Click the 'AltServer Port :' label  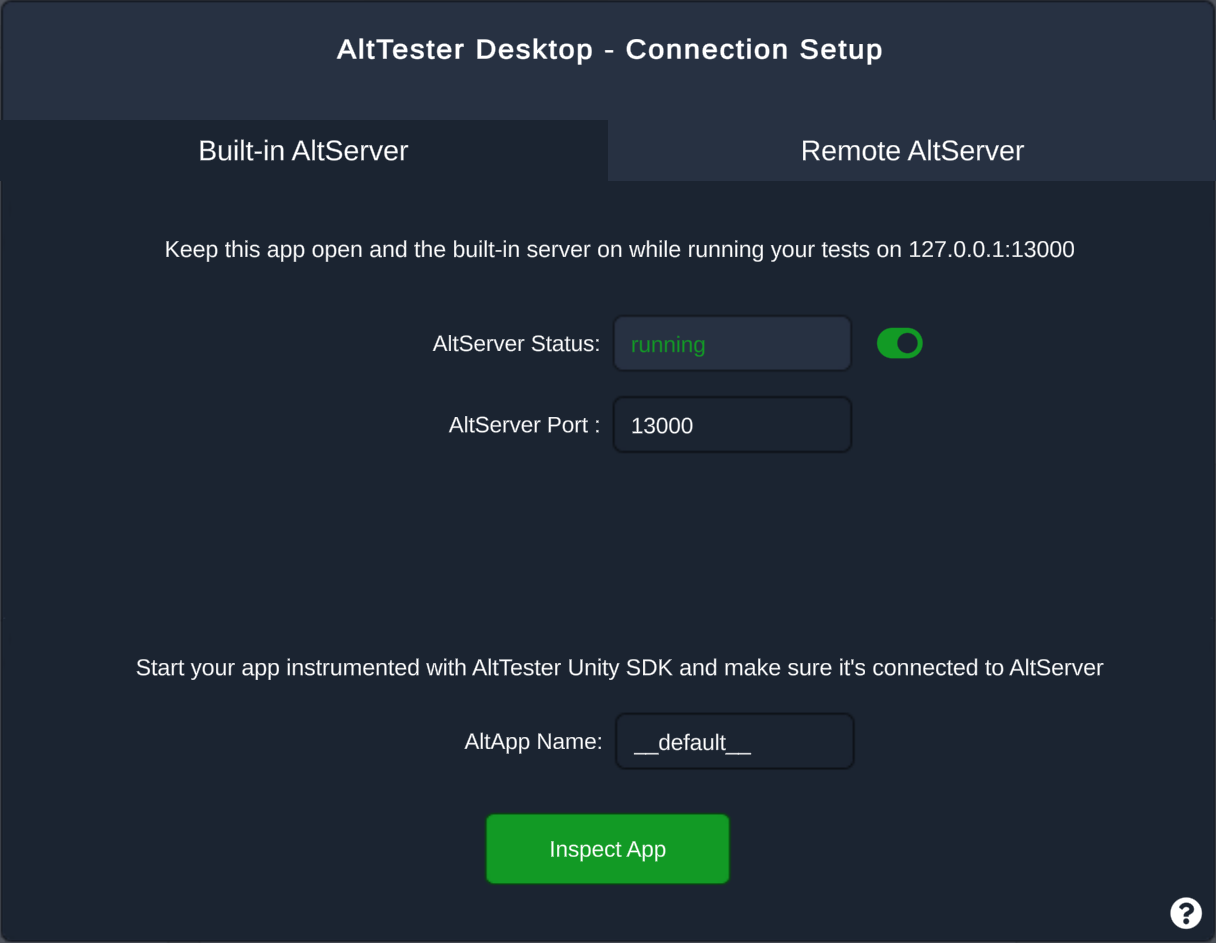(525, 425)
